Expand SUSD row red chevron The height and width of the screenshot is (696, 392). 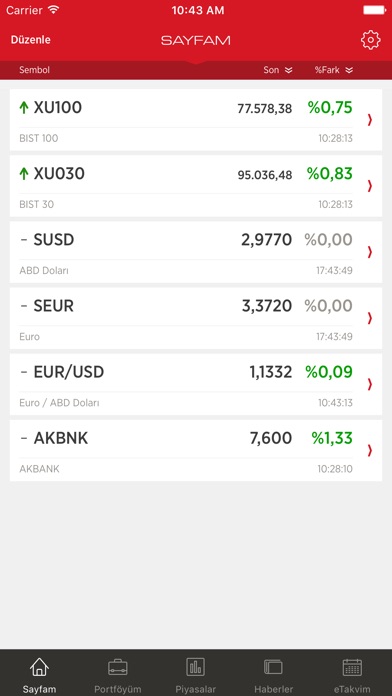coord(369,252)
